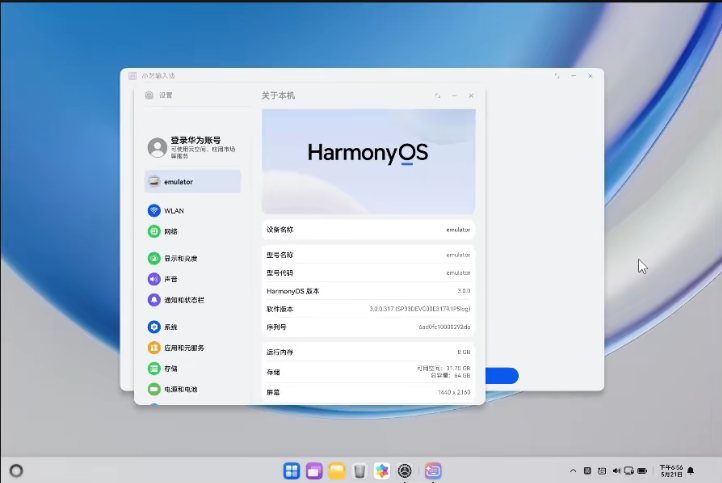Click the 小艺输入法 window title icon
Screen dimensions: 722x483
133,76
